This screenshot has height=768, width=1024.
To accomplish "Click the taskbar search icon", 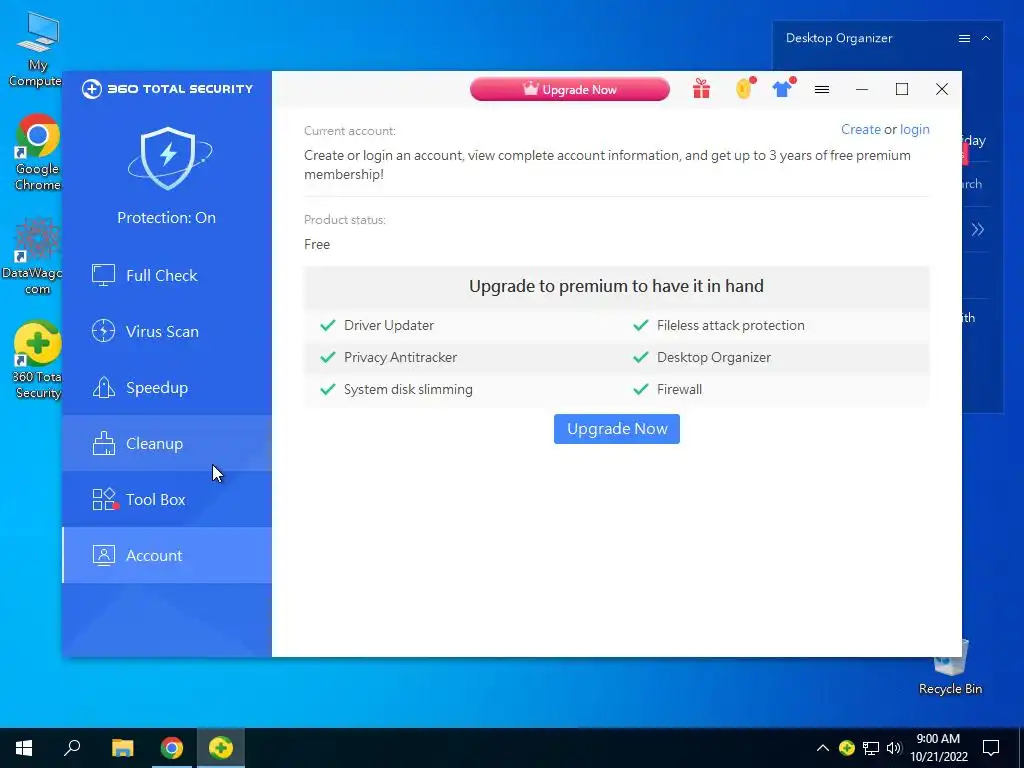I will (72, 748).
